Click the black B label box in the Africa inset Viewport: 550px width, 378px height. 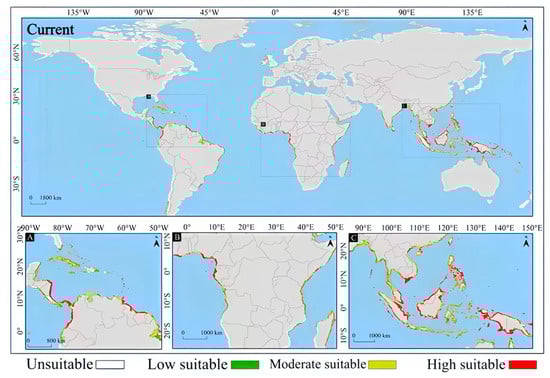(x=178, y=238)
